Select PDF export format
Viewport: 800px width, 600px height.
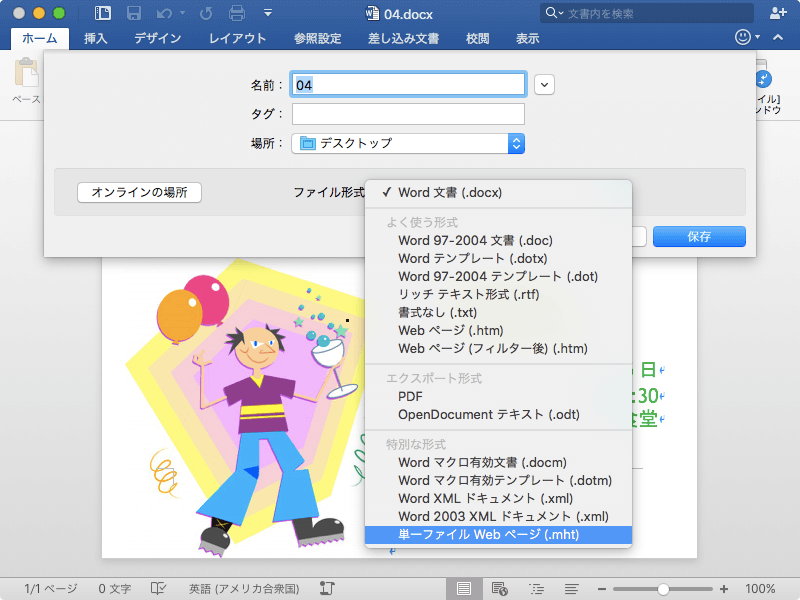pos(498,396)
